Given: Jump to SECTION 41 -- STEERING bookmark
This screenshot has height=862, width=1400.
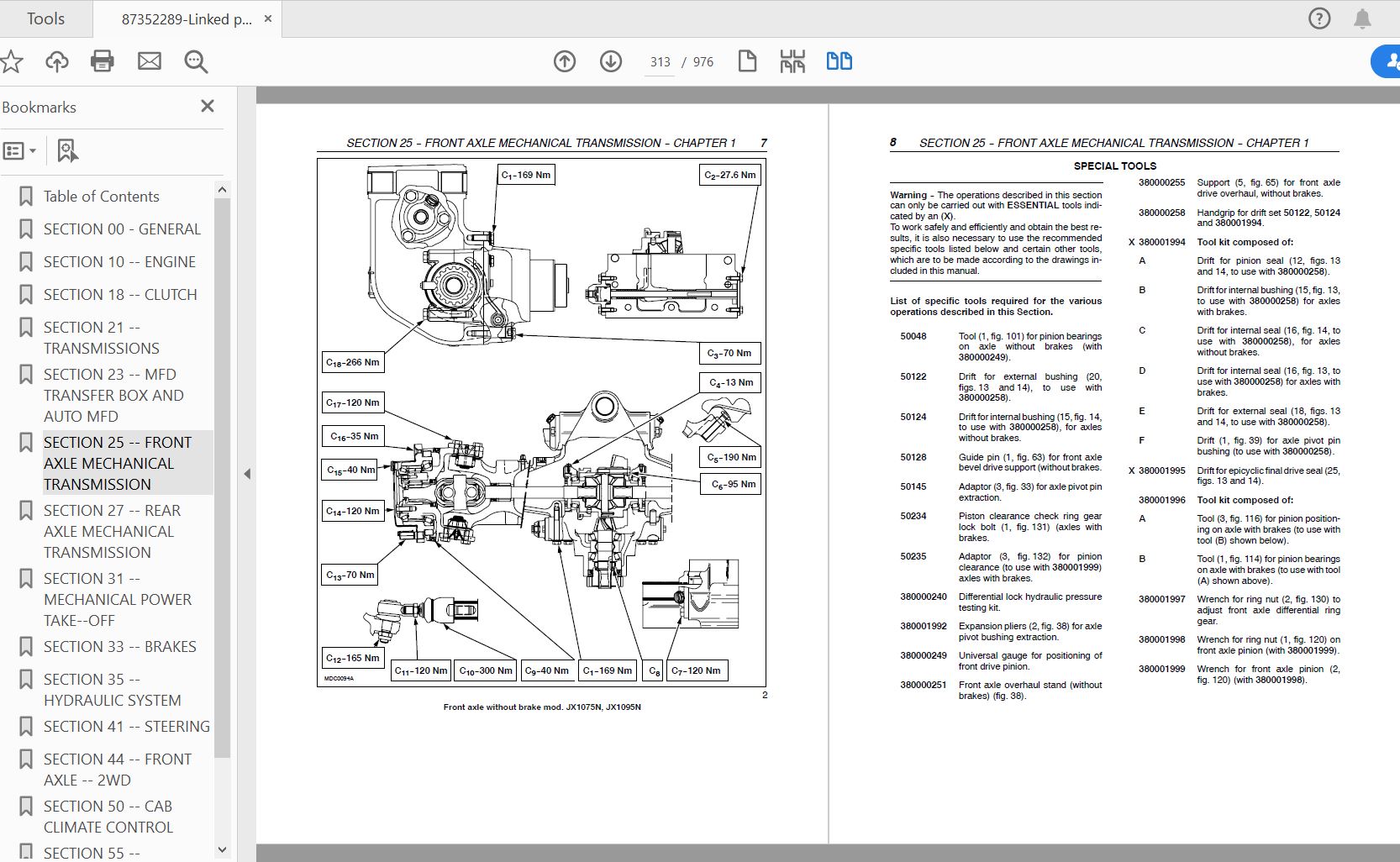Looking at the screenshot, I should 126,727.
